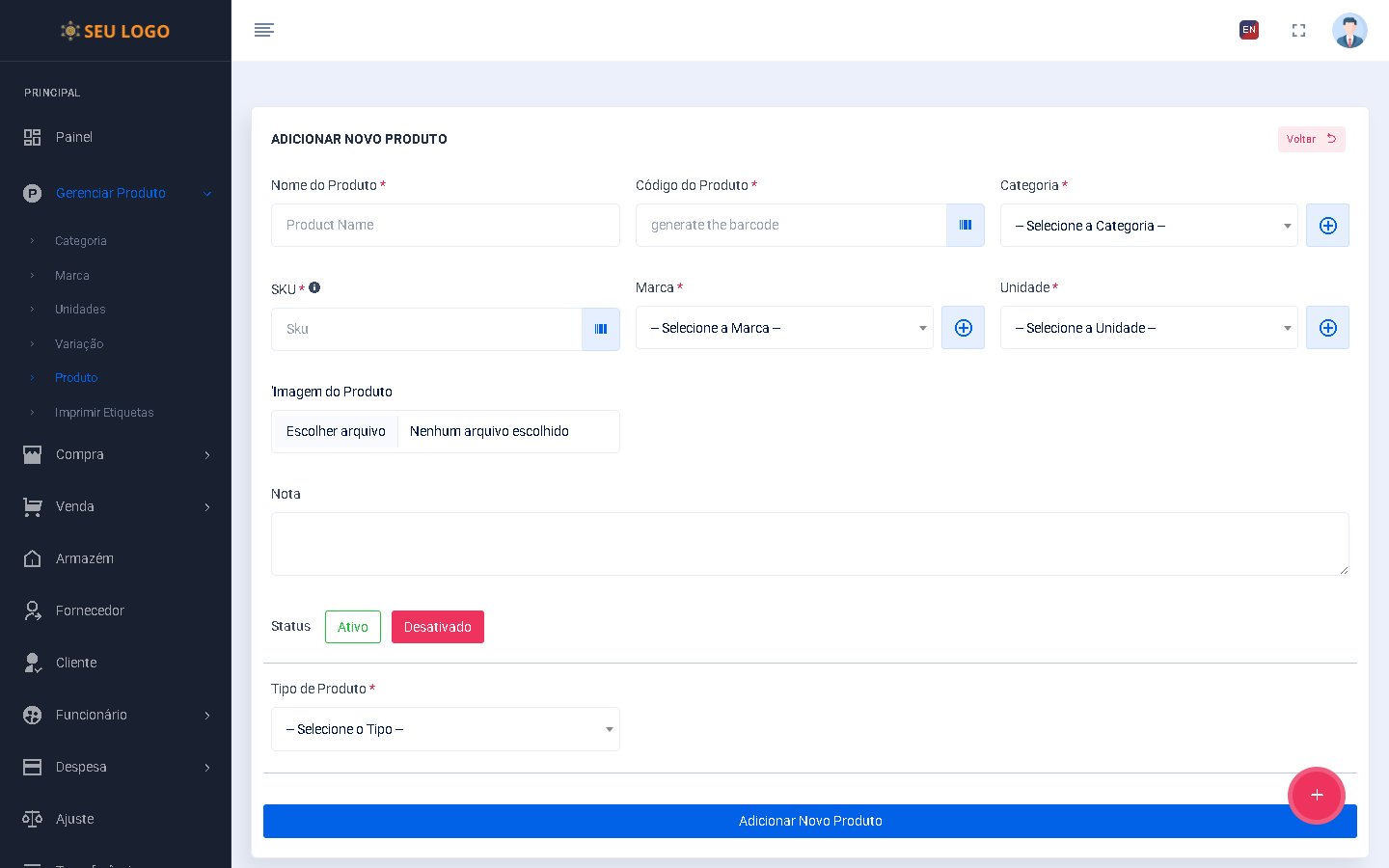Screen dimensions: 1389x868
Task: Add new category with plus icon
Action: tap(1327, 226)
